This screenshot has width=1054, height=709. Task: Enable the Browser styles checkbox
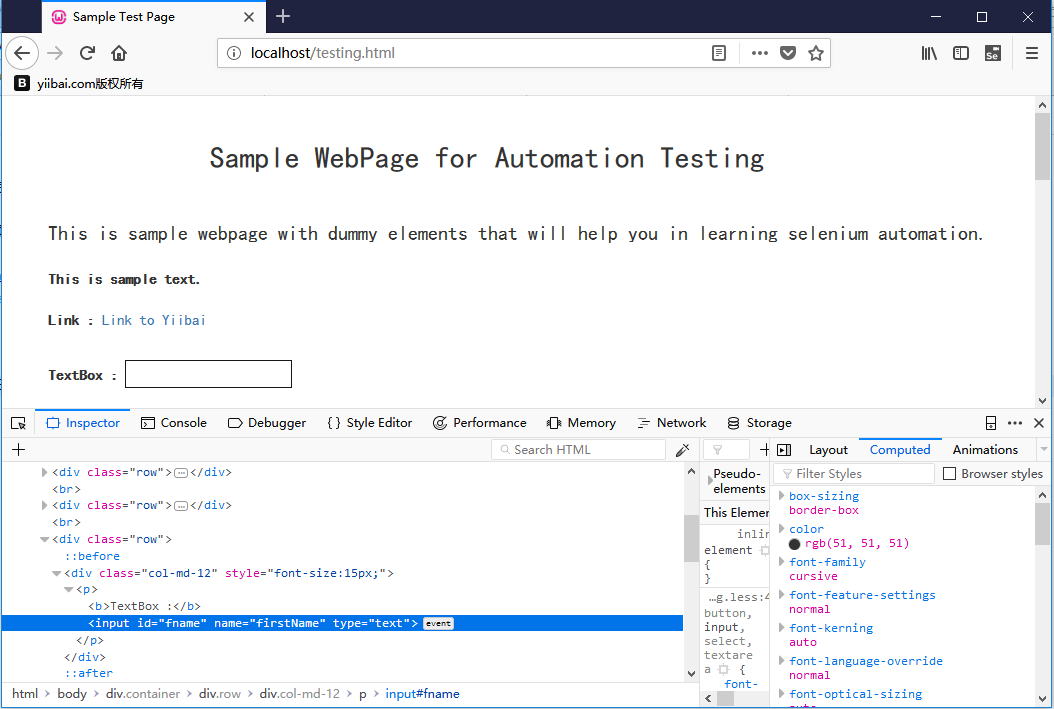[949, 474]
